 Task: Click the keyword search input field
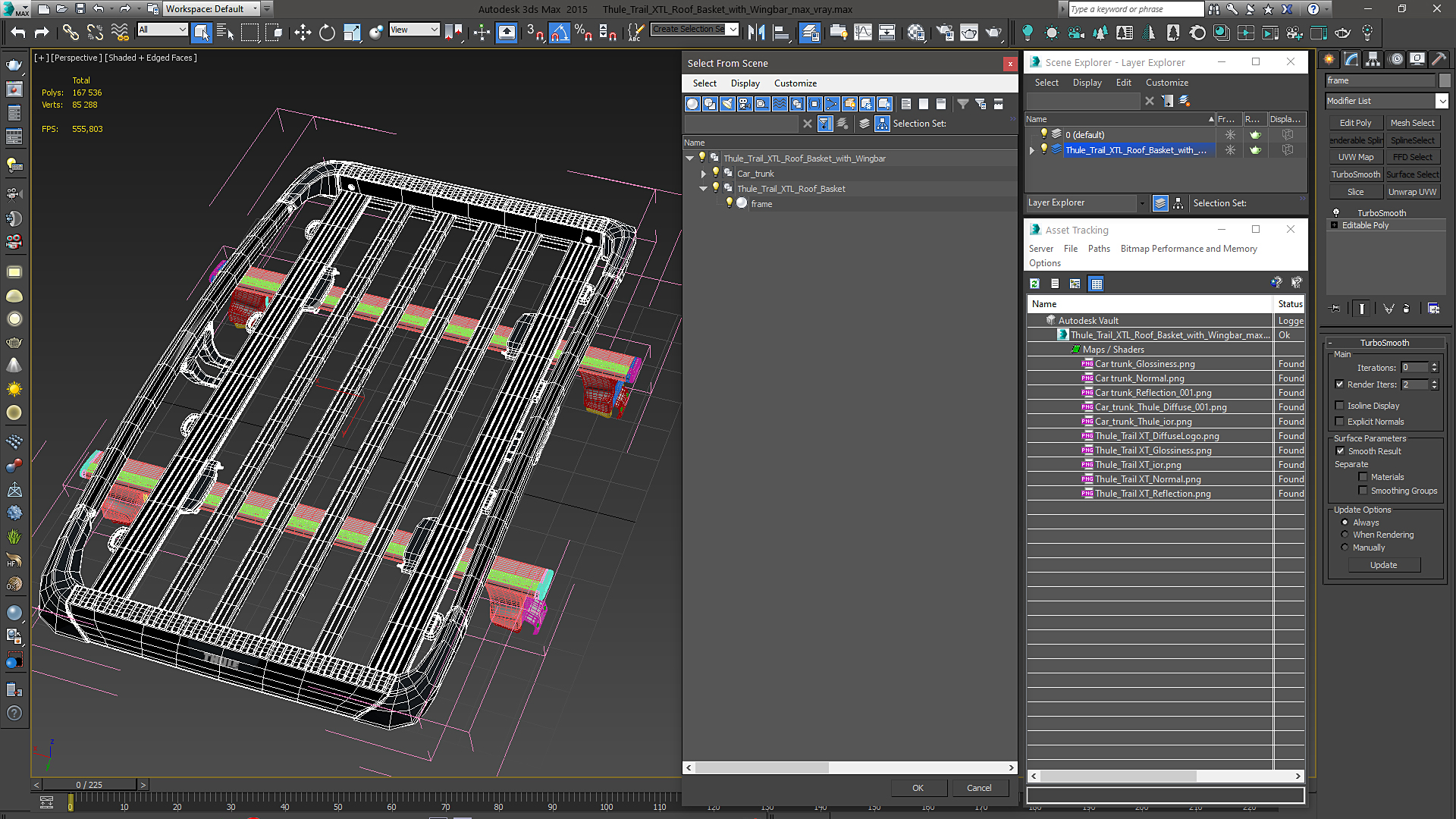tap(1135, 9)
